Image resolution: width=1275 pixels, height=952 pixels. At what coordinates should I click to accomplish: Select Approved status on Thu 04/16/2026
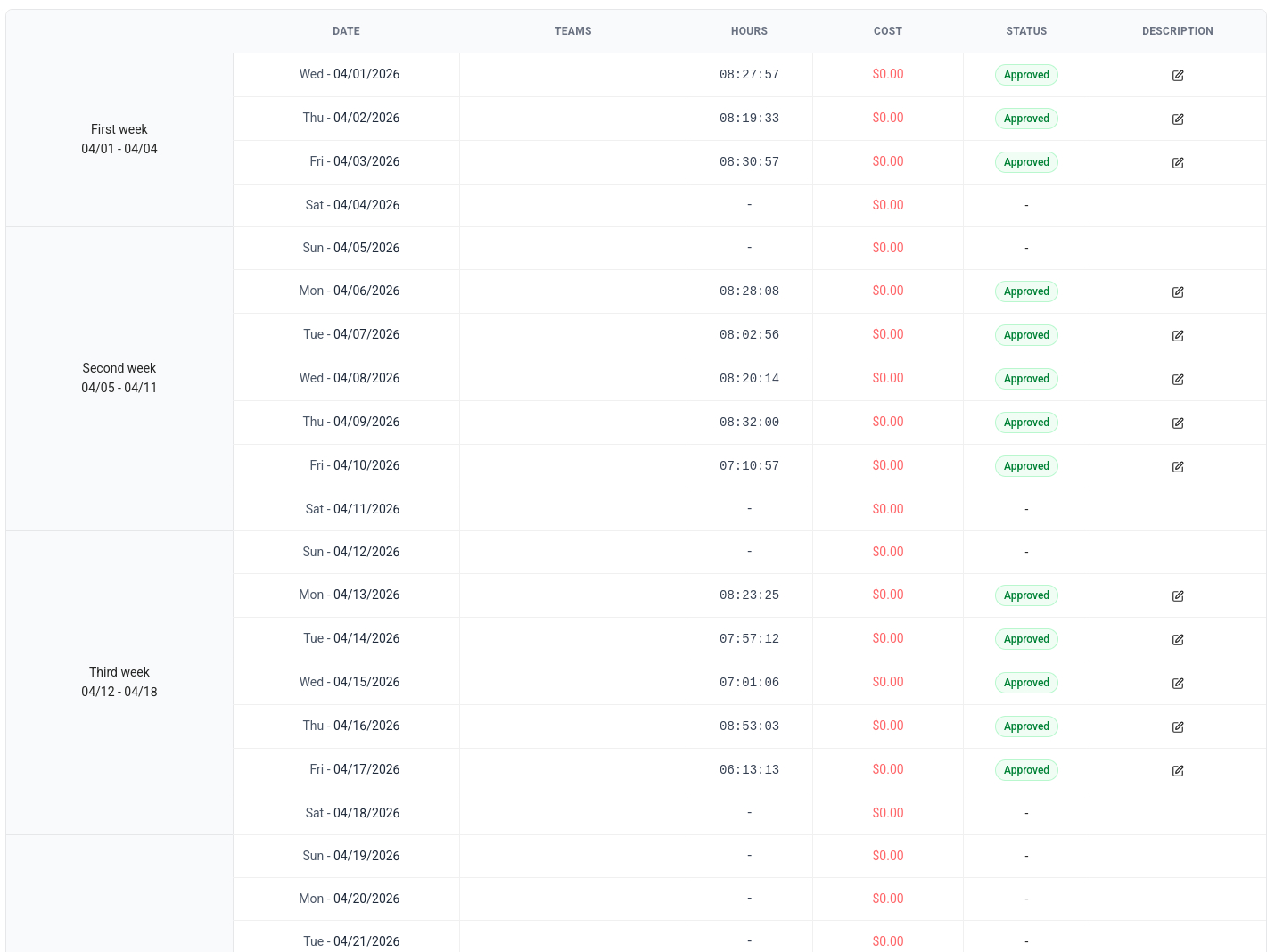[1025, 726]
